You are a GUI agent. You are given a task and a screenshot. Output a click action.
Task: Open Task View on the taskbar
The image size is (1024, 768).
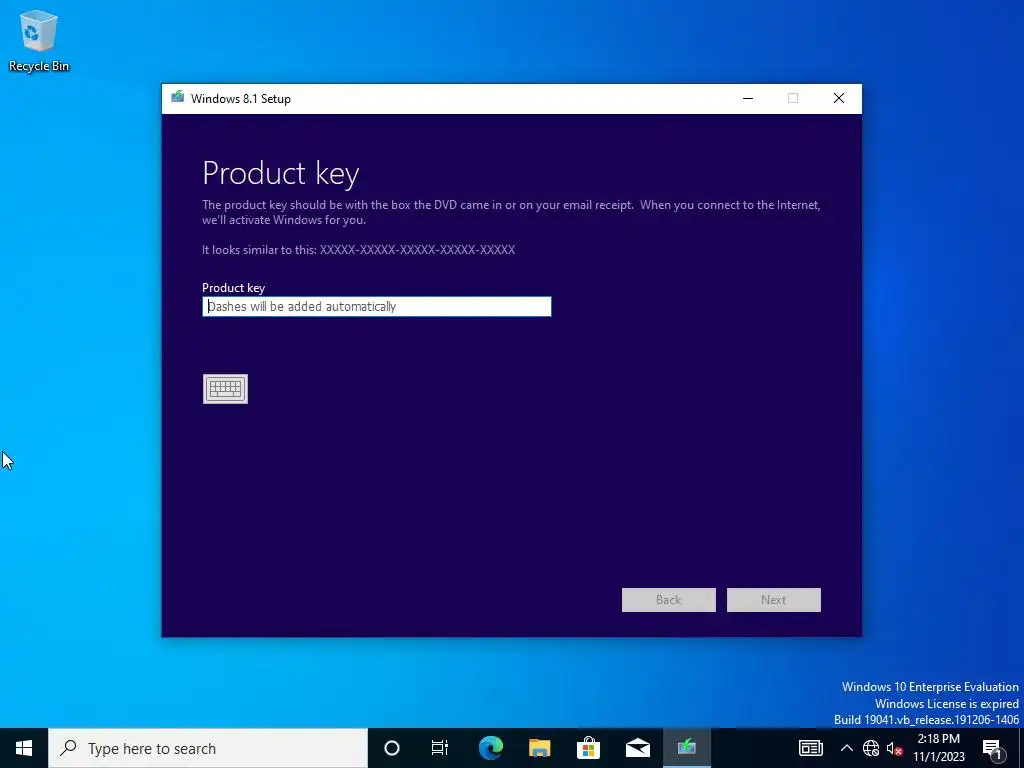point(440,748)
